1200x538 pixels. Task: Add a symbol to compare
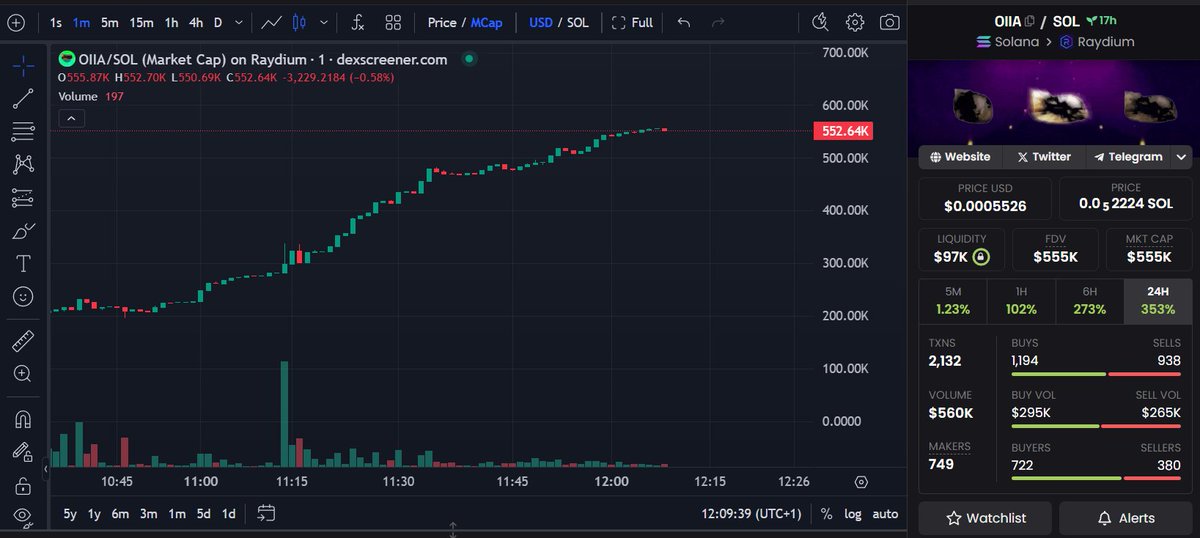tap(15, 22)
